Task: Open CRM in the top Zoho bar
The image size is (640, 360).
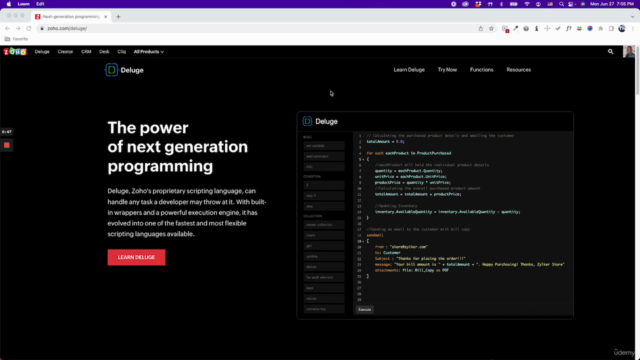Action: [x=86, y=52]
